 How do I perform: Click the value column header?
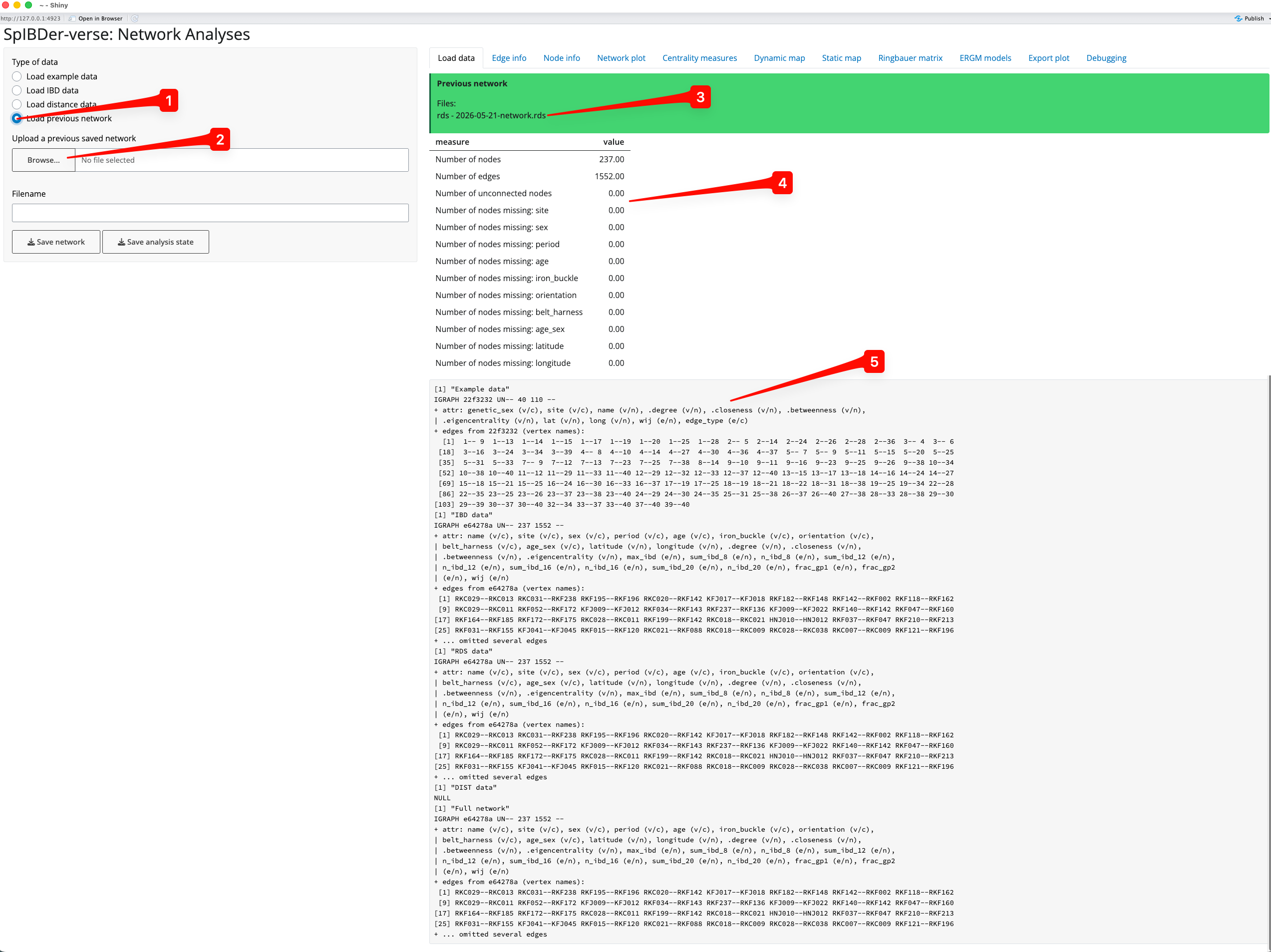(613, 142)
